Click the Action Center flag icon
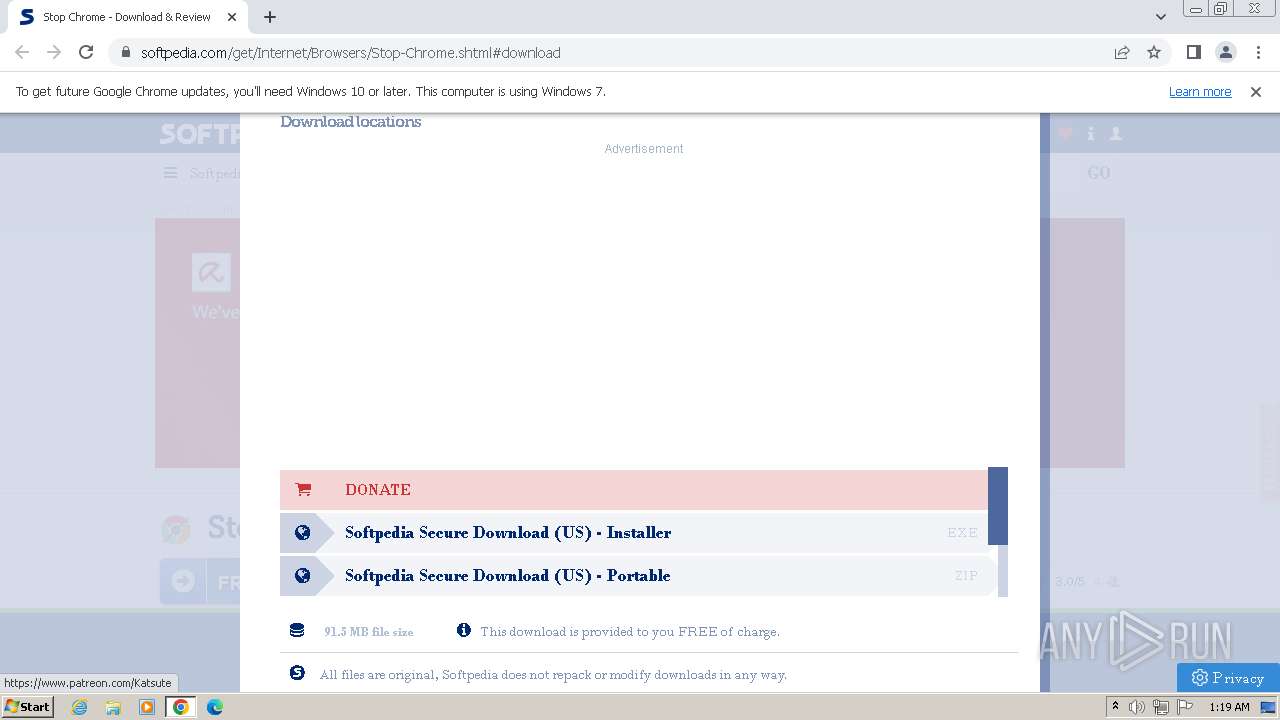1280x720 pixels. pyautogui.click(x=1183, y=707)
